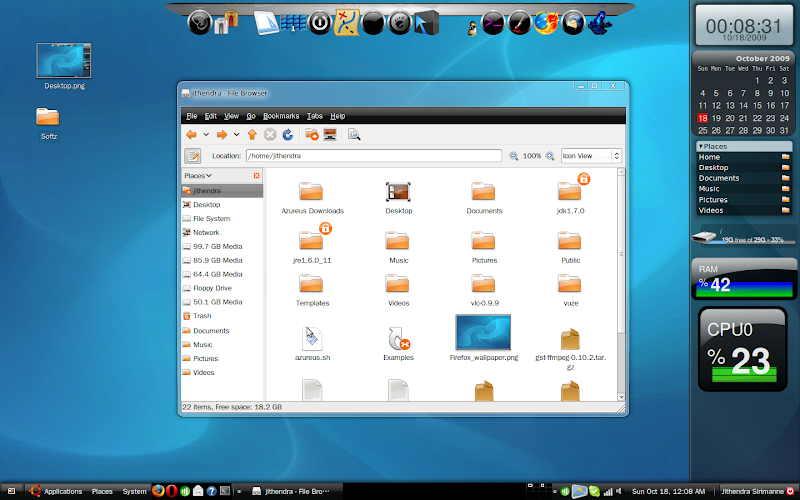Close the Places side pane

pos(257,176)
